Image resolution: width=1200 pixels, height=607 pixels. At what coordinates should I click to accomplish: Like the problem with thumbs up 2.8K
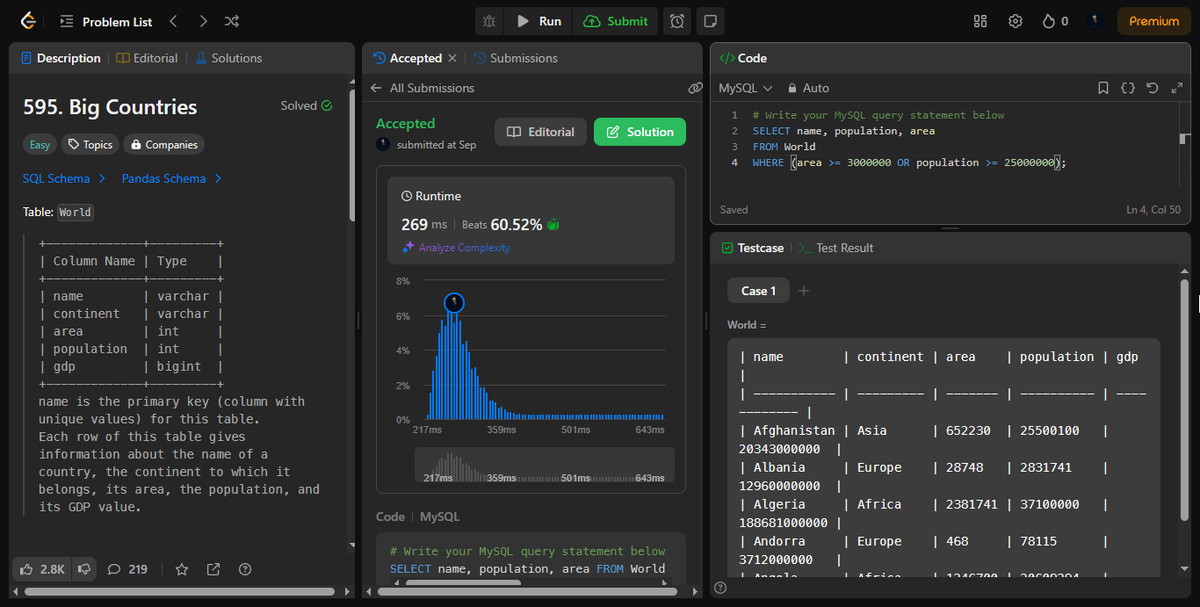42,569
